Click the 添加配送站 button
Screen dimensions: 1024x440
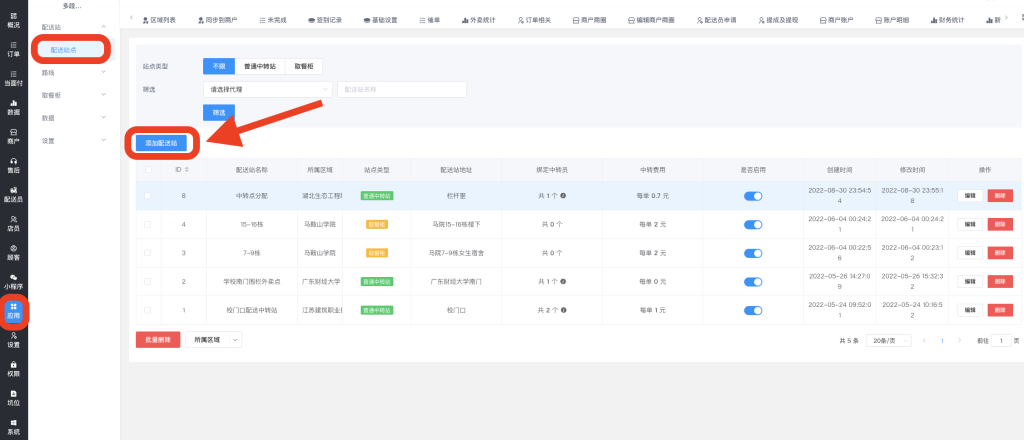tap(161, 143)
